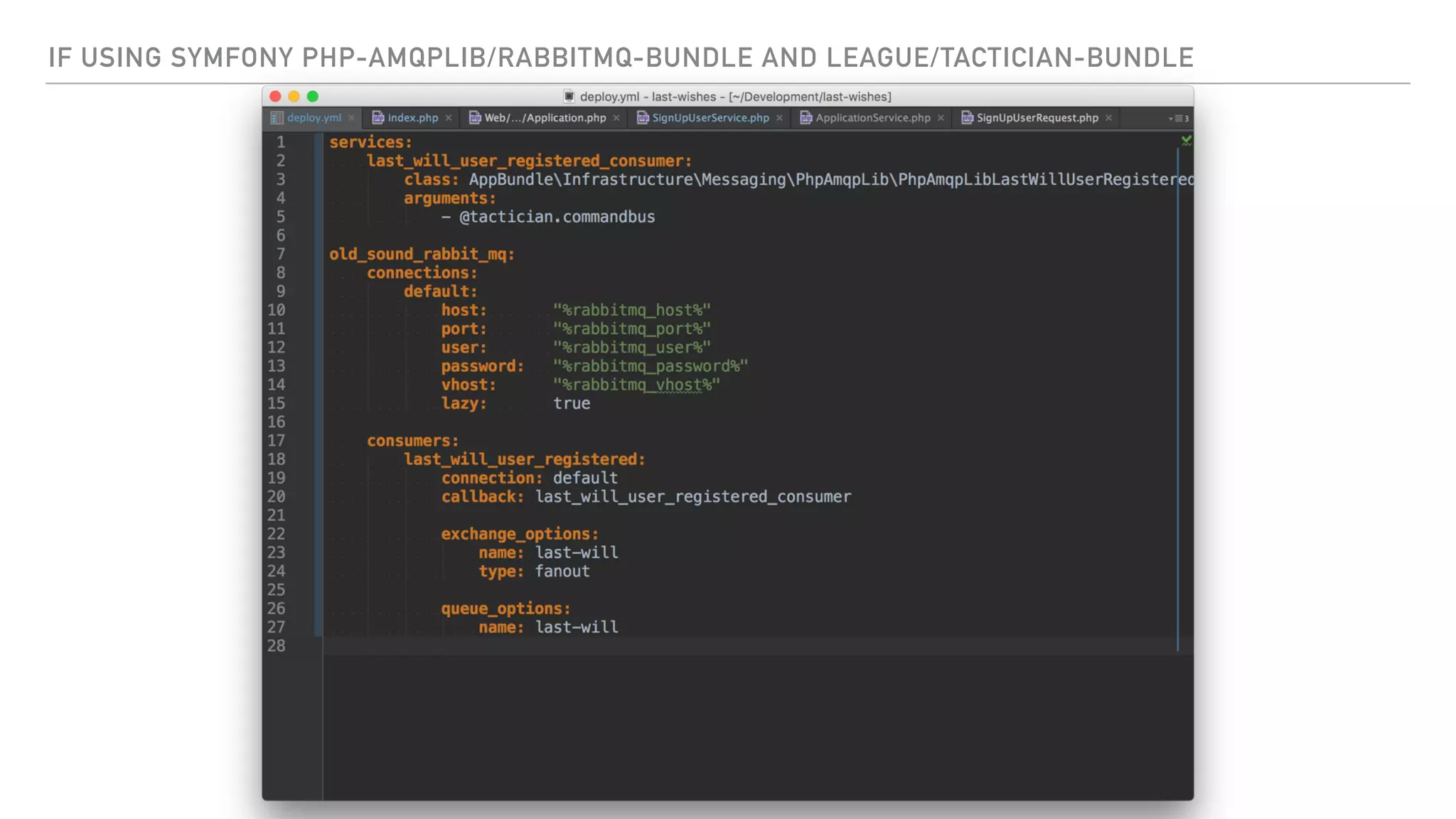This screenshot has height=819, width=1456.
Task: Click the index.php PHP file icon
Action: click(x=378, y=118)
